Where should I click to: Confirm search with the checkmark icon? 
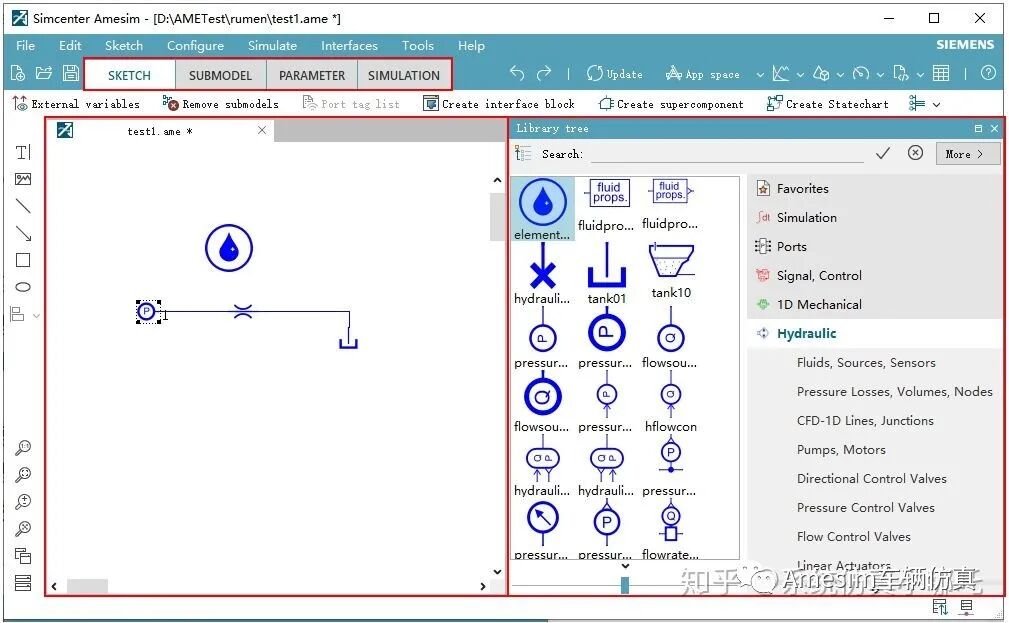tap(883, 153)
